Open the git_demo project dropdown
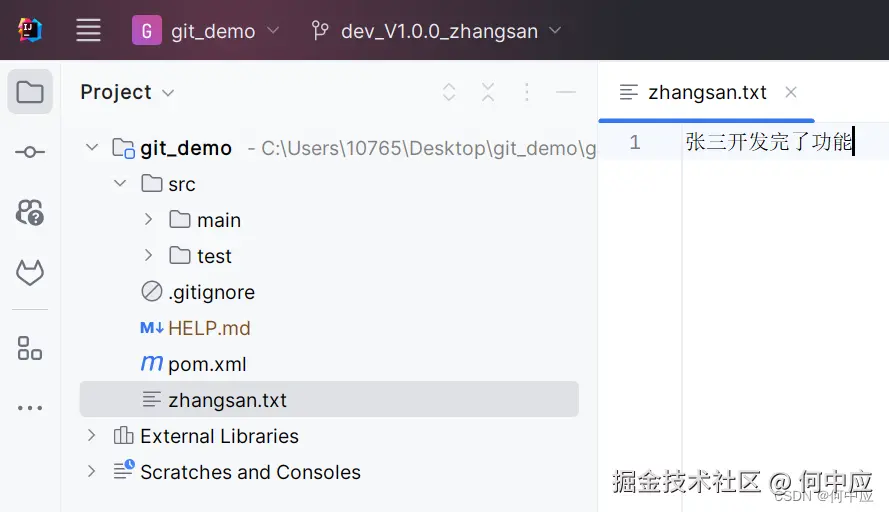This screenshot has height=512, width=889. click(x=207, y=31)
